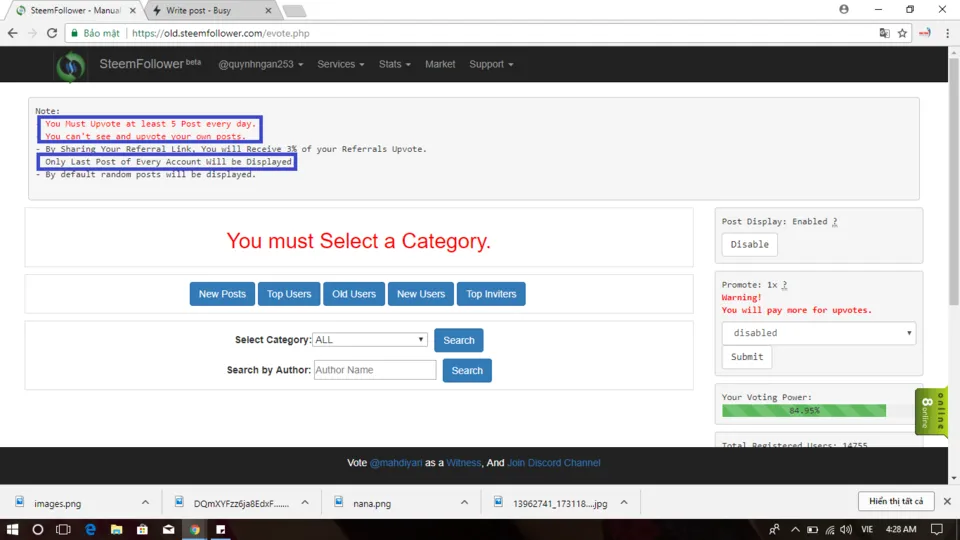Click the browser address bar URL

point(220,33)
